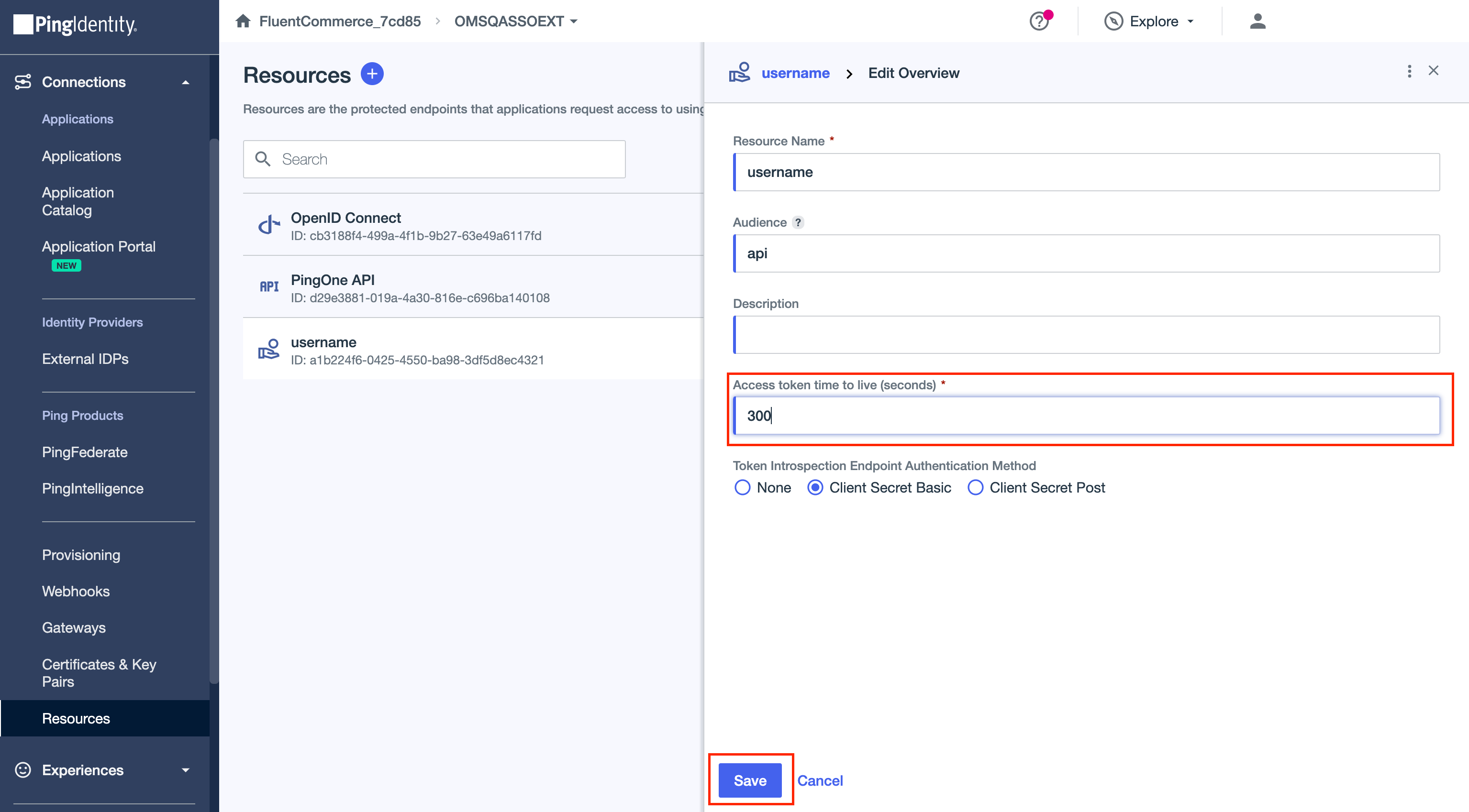The height and width of the screenshot is (812, 1469).
Task: Select the None authentication method radio button
Action: pyautogui.click(x=743, y=488)
